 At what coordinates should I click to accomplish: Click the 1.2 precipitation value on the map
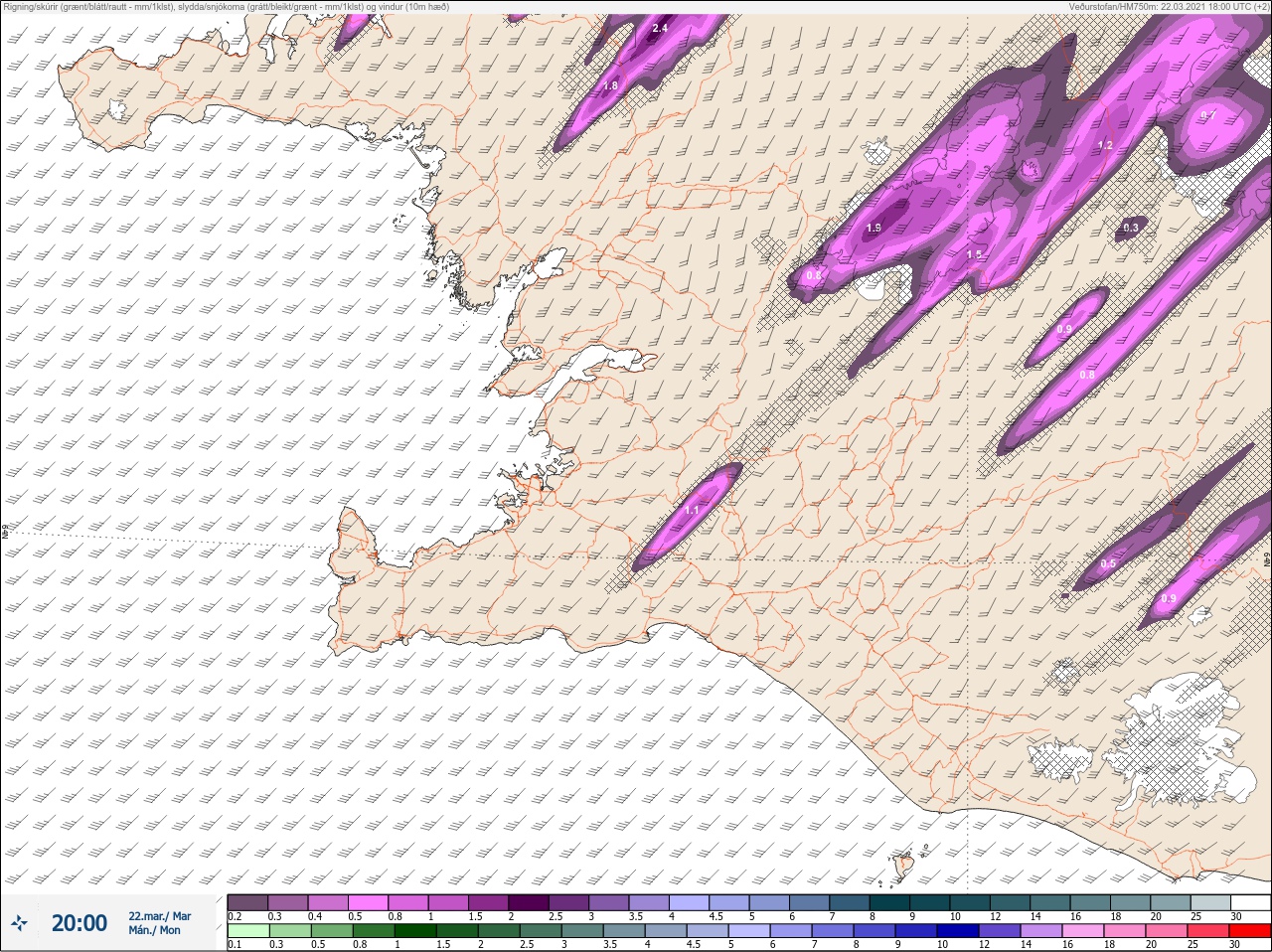click(x=1105, y=146)
